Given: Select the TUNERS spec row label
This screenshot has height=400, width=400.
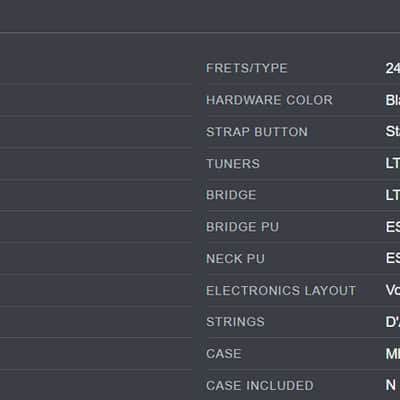Looking at the screenshot, I should pos(233,164).
